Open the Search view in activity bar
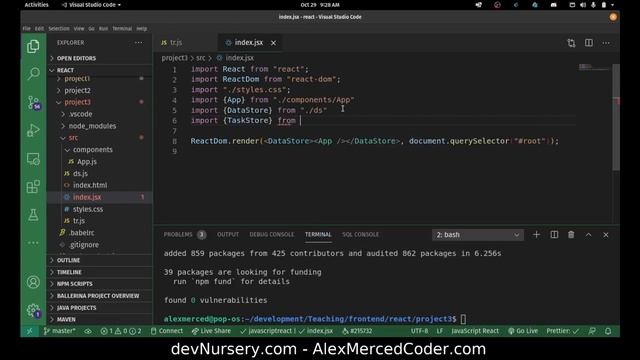 (x=33, y=74)
